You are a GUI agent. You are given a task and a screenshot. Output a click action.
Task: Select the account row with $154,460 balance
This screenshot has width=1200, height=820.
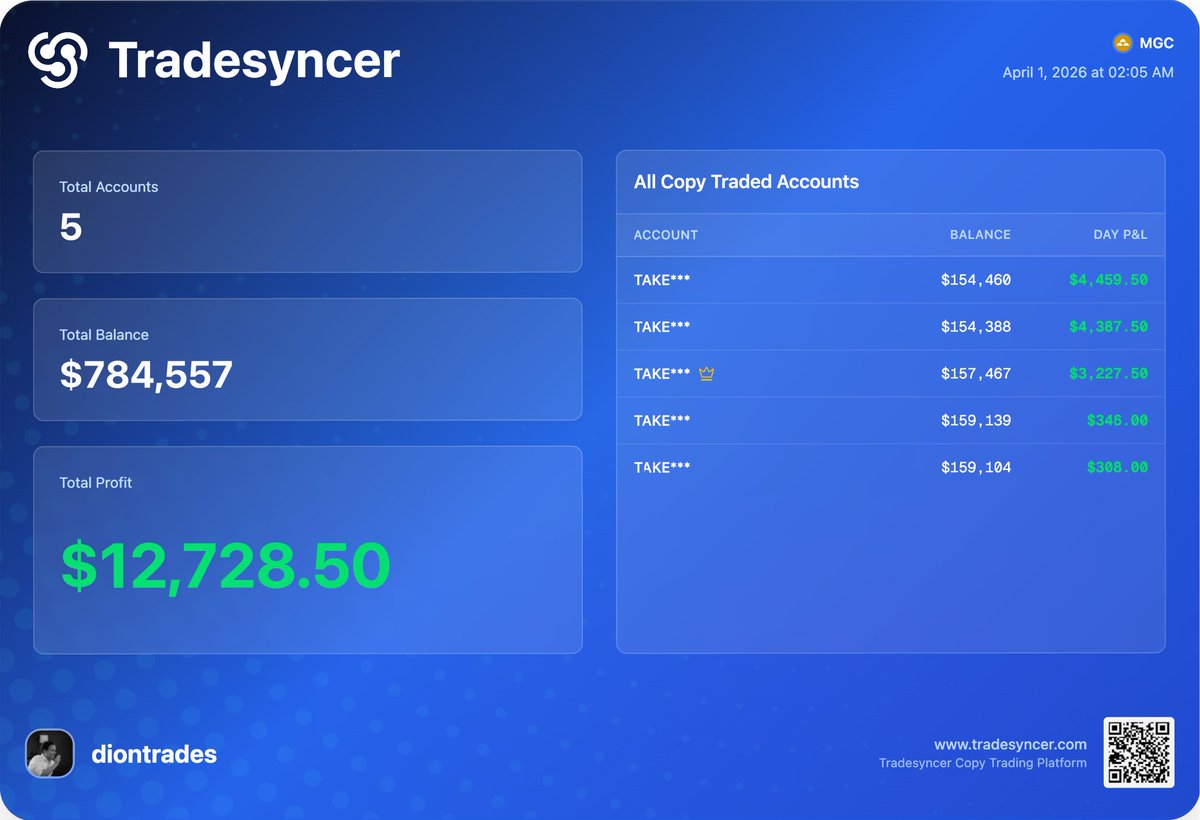(x=890, y=280)
